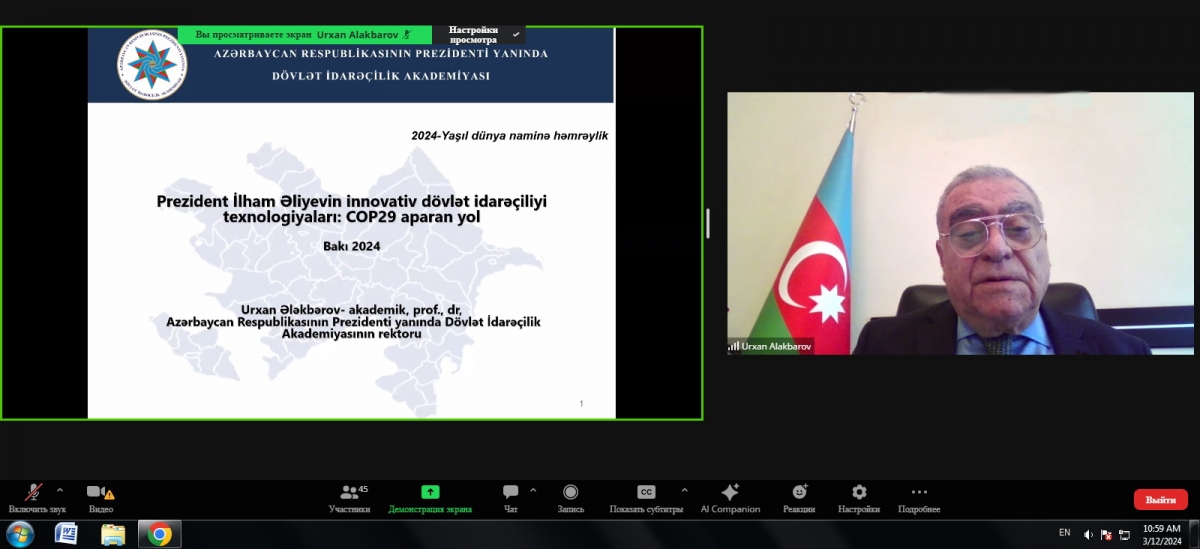This screenshot has height=549, width=1200.
Task: Click the volume speaker tray icon
Action: pos(1089,534)
